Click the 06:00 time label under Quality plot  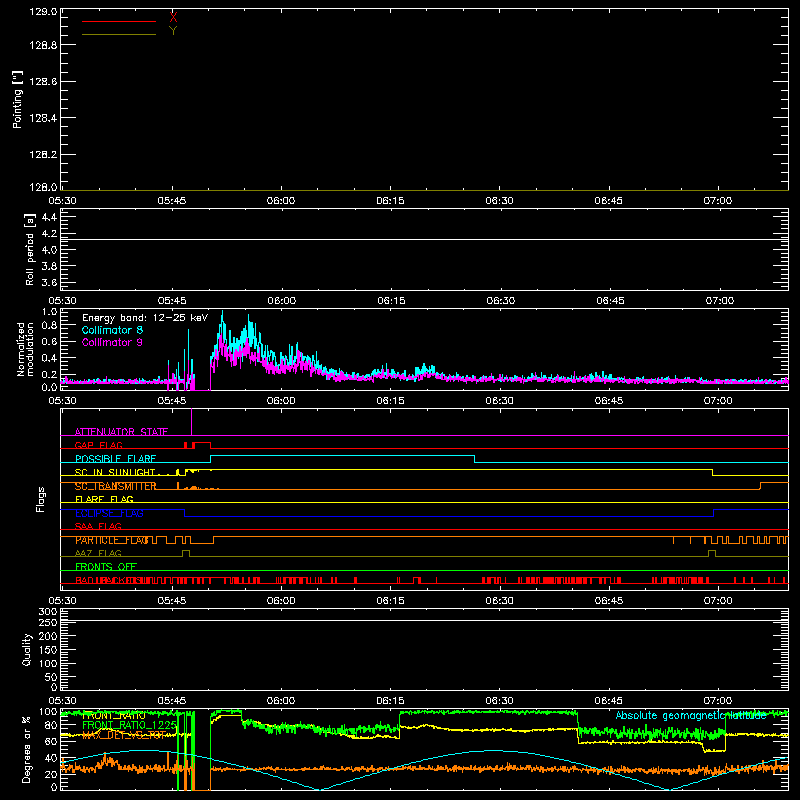pyautogui.click(x=281, y=701)
